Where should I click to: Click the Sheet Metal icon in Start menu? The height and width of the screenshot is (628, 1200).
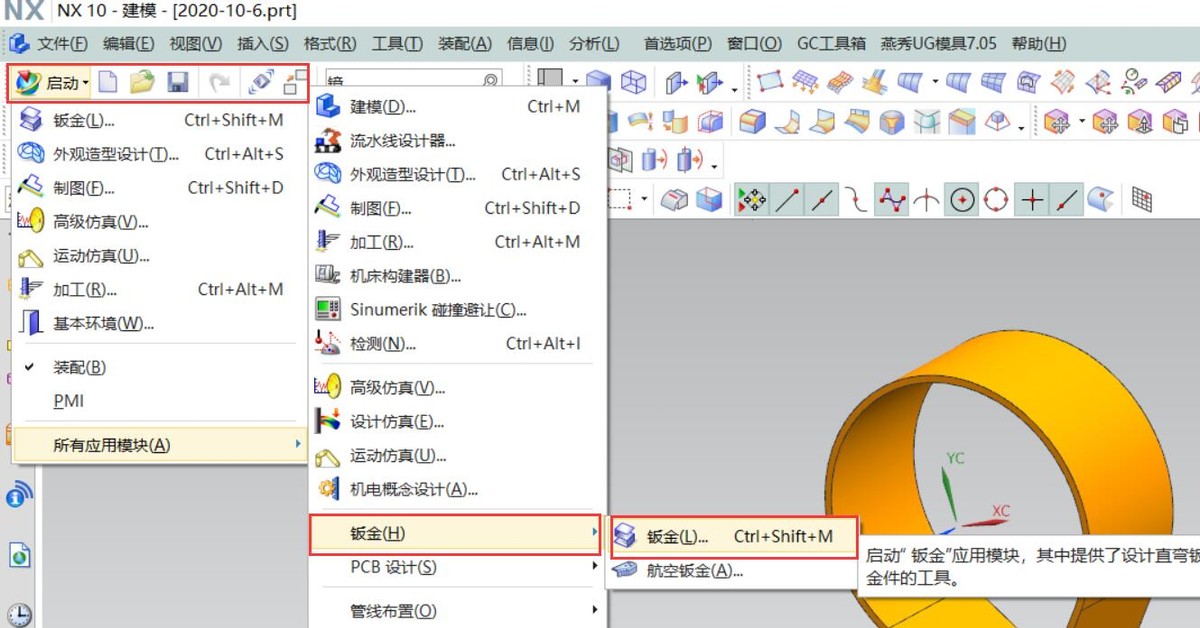[x=31, y=120]
